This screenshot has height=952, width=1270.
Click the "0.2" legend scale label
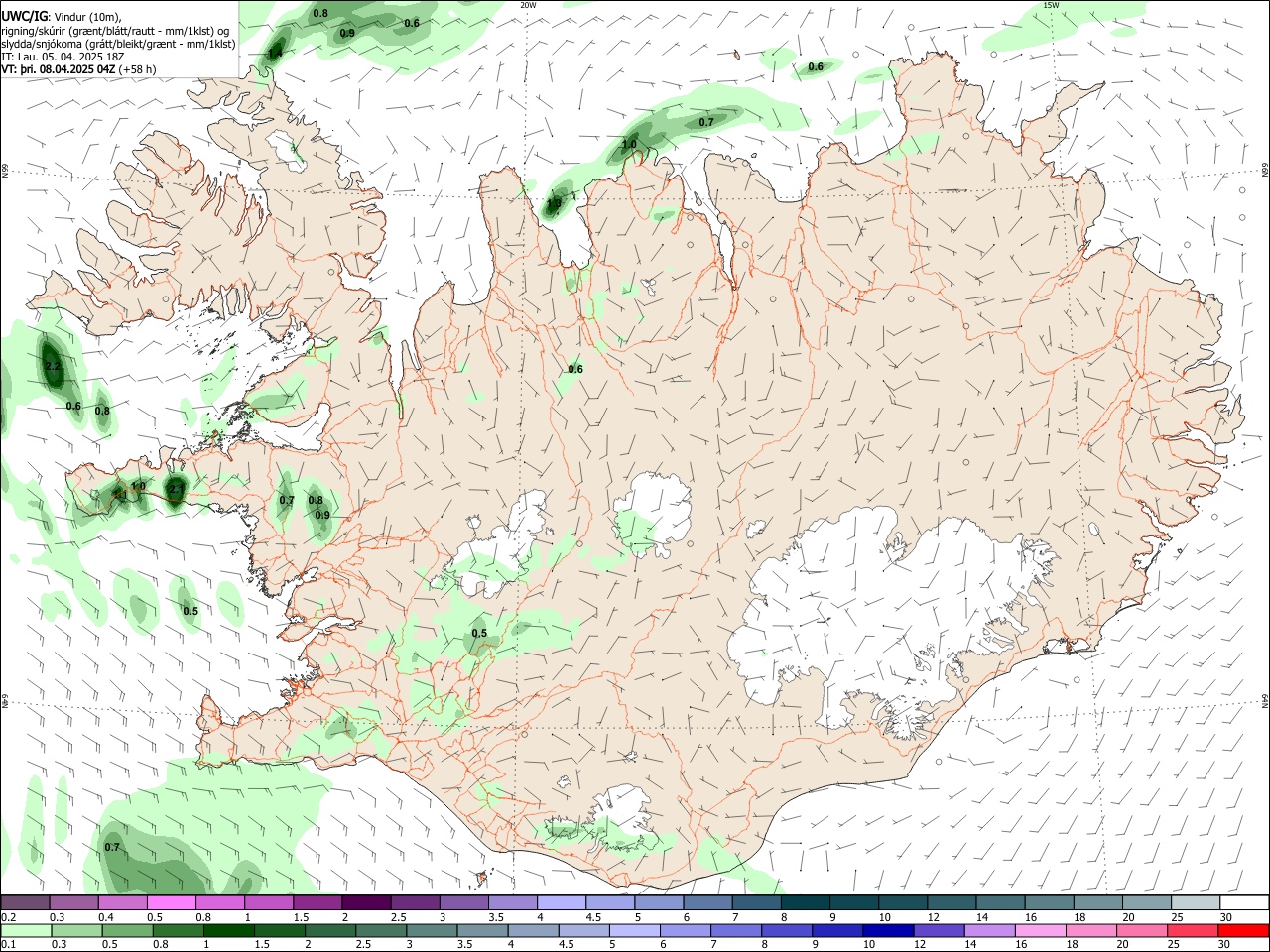pyautogui.click(x=9, y=917)
